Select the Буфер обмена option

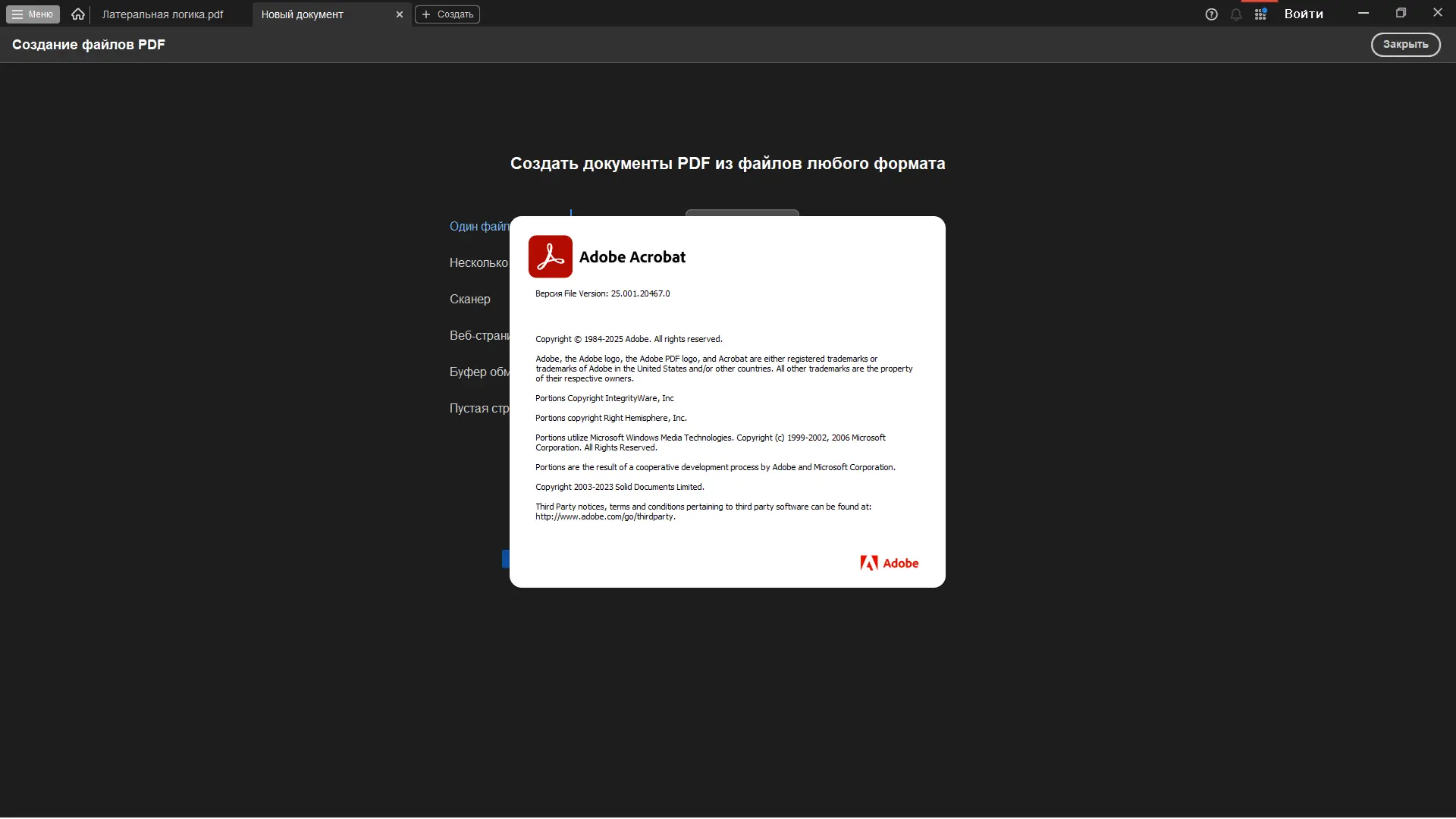pos(479,372)
